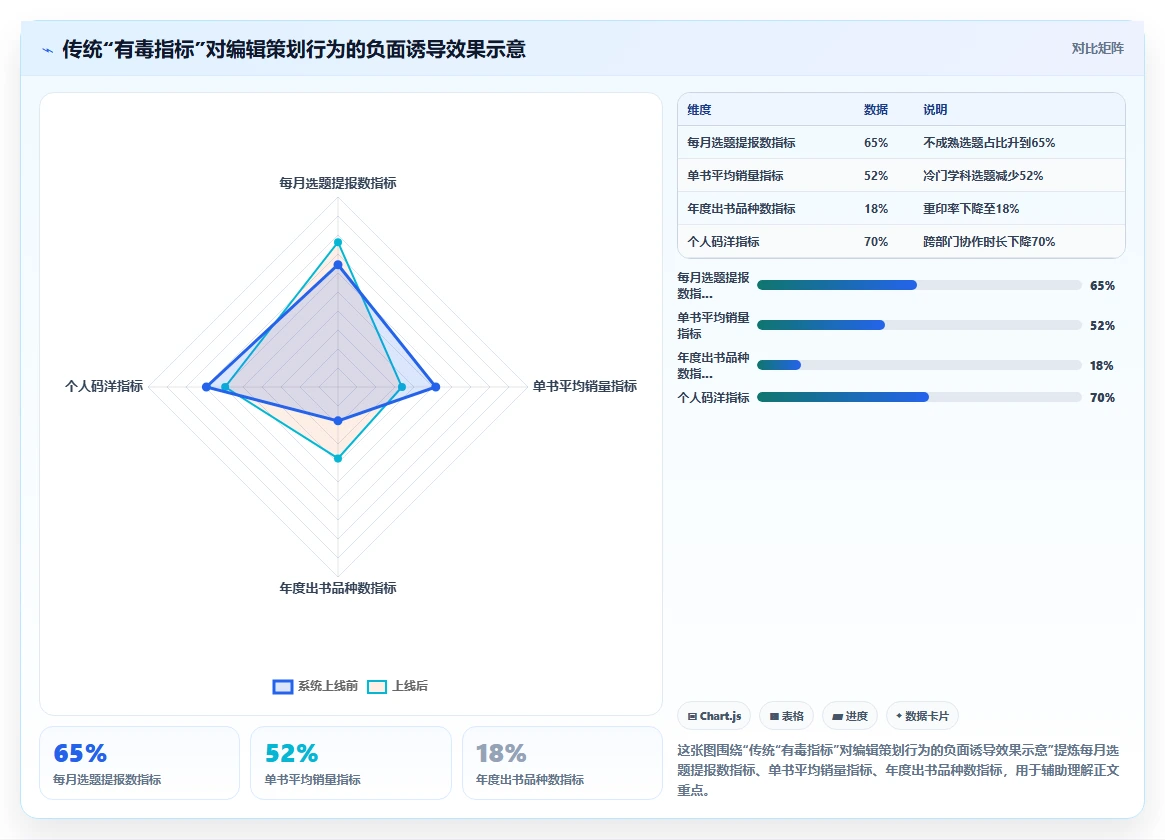The image size is (1165, 840).
Task: Click table cell 年度出书品种数指标
Action: point(741,209)
